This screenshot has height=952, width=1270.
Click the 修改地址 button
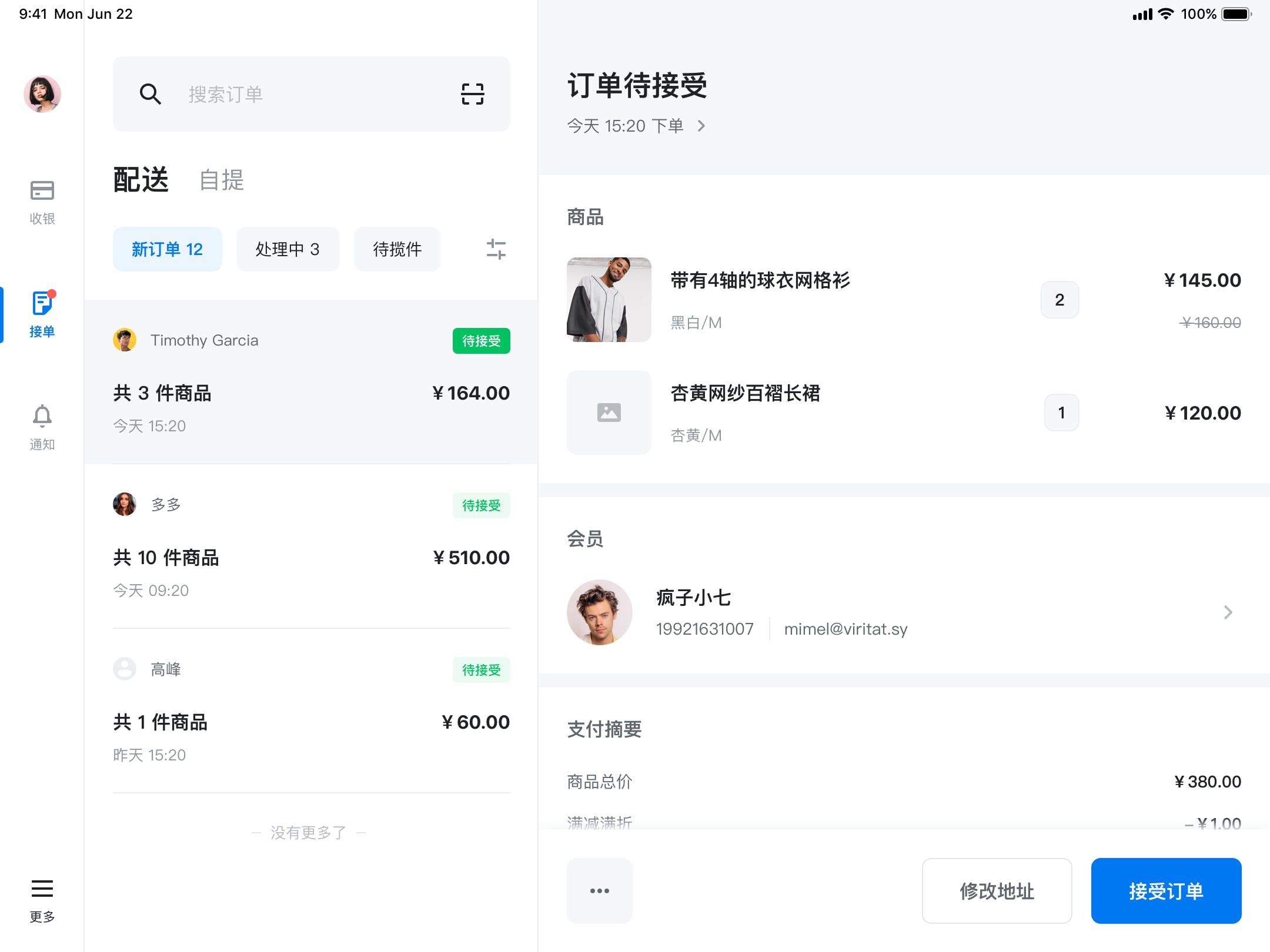[997, 891]
